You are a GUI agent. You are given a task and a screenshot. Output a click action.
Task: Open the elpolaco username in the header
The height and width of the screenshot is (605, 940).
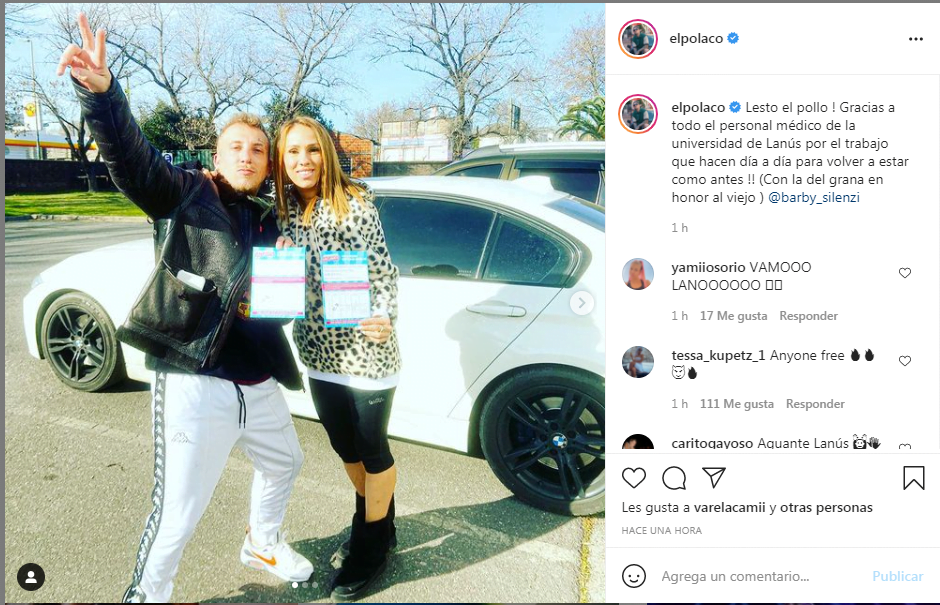click(696, 38)
